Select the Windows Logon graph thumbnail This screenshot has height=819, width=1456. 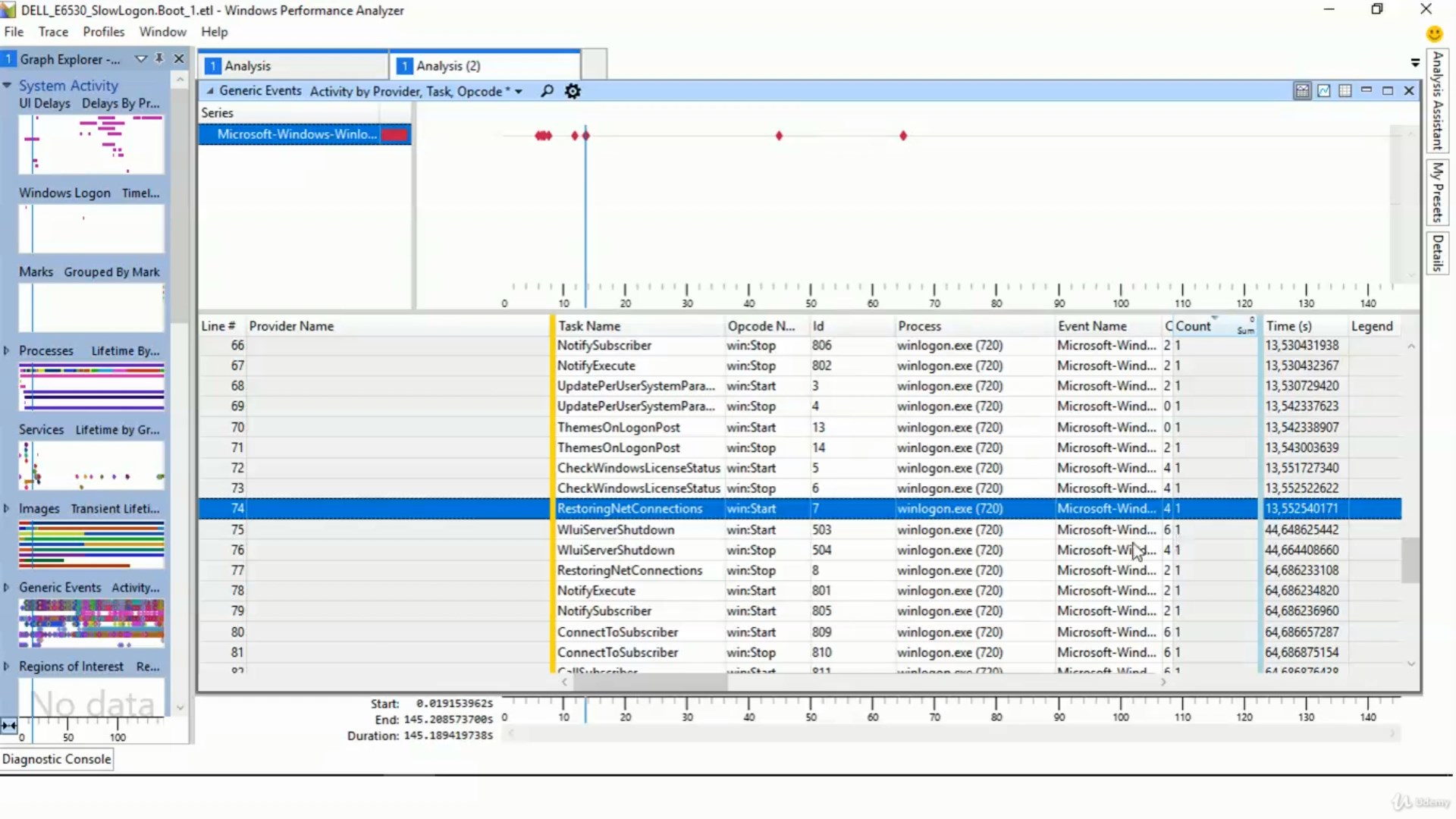91,228
